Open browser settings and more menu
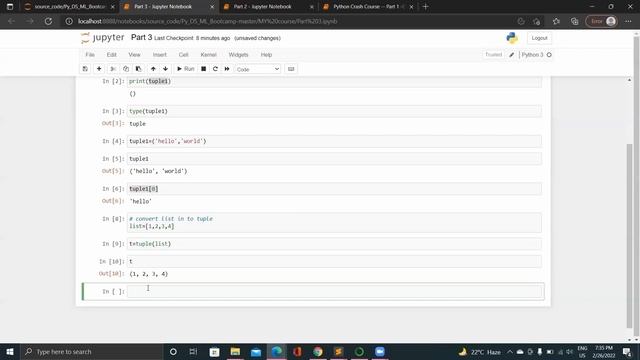 click(x=628, y=21)
